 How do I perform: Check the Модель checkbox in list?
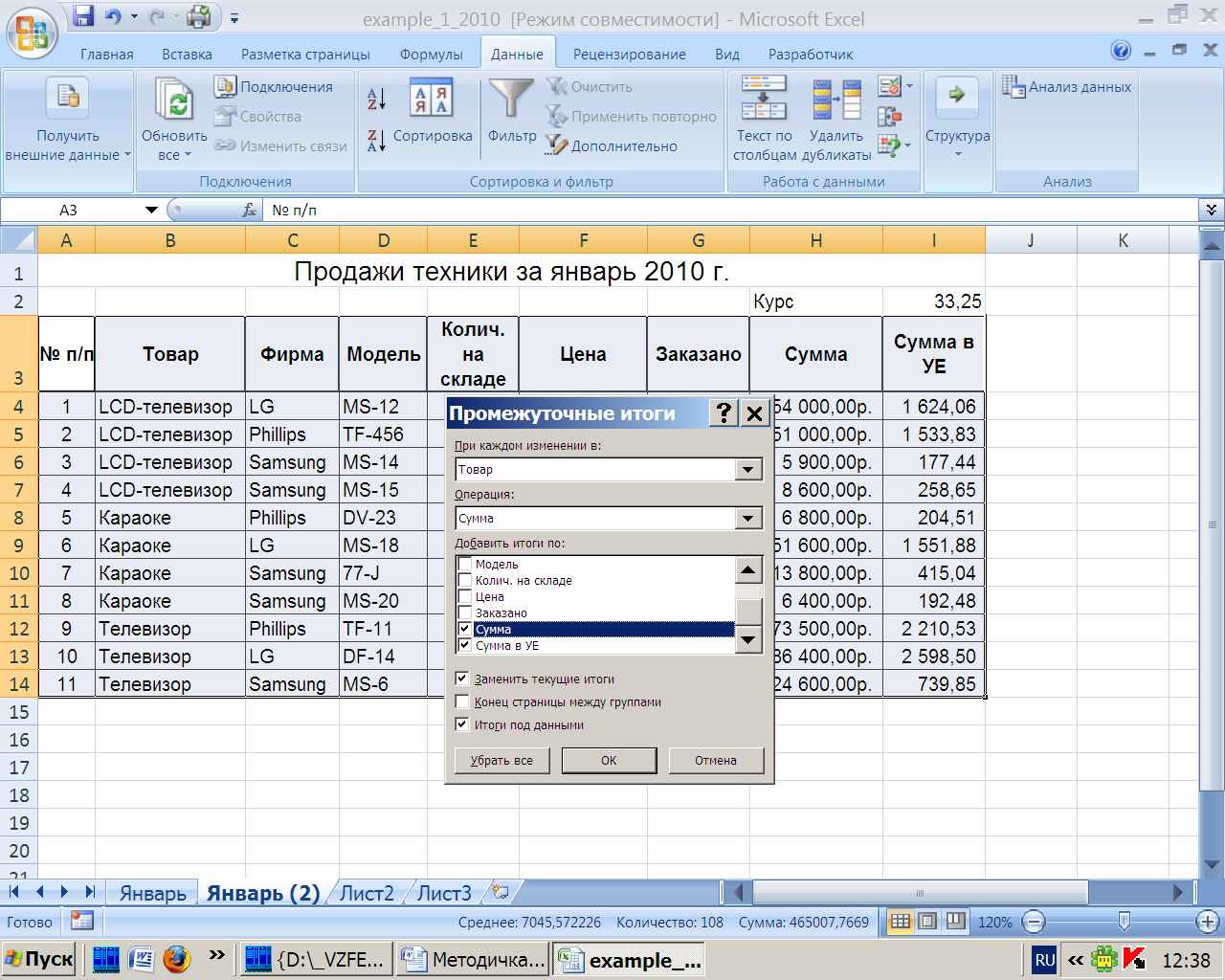pyautogui.click(x=465, y=564)
